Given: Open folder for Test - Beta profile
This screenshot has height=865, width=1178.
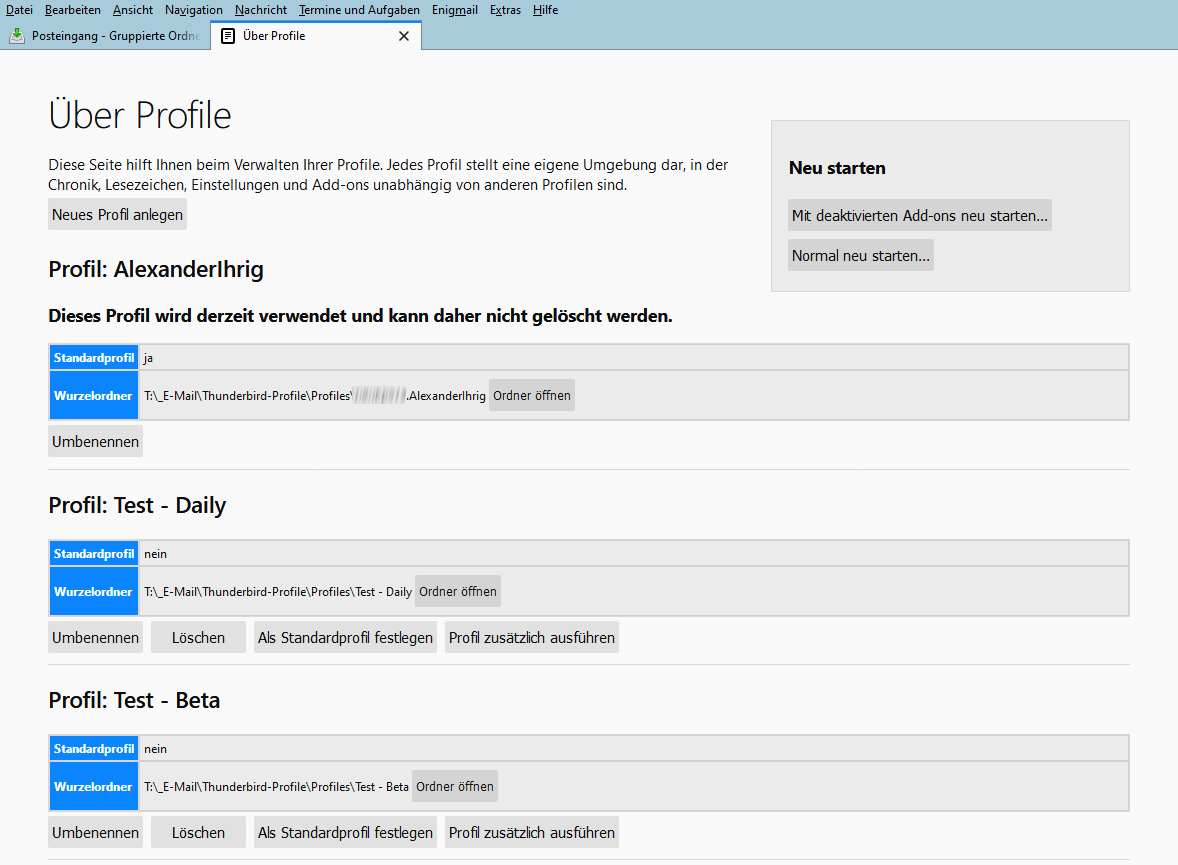Looking at the screenshot, I should 454,786.
